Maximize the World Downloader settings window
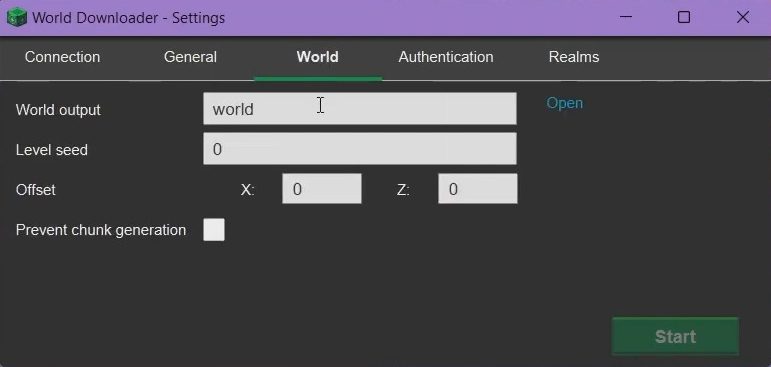Screen dimensions: 771x367 click(683, 17)
